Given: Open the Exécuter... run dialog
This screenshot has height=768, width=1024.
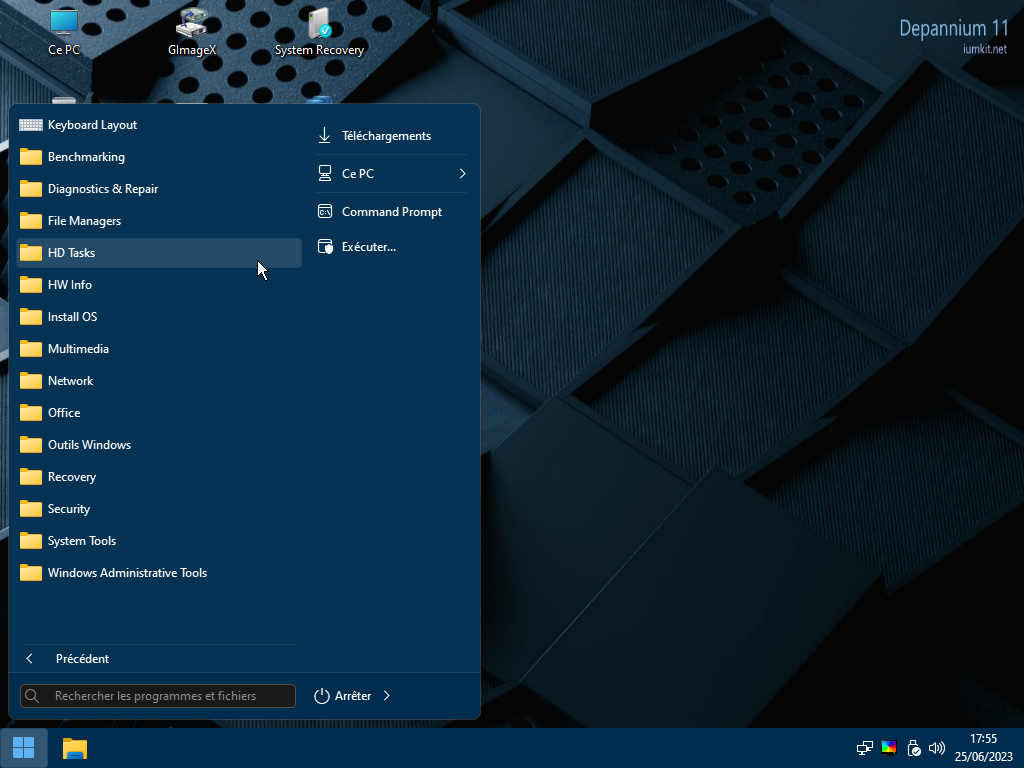Looking at the screenshot, I should [392, 247].
